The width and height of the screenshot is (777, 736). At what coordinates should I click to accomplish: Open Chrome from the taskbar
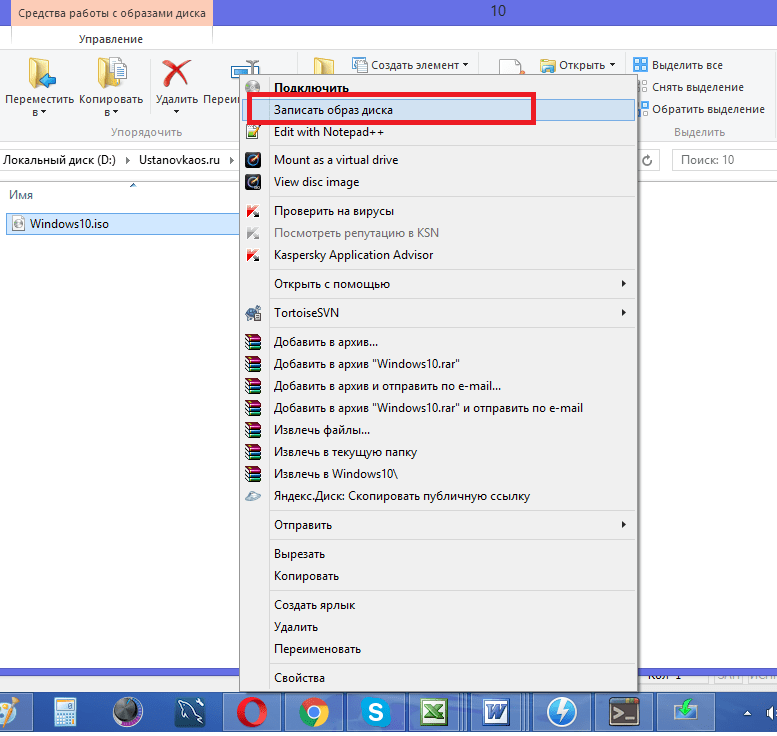point(314,712)
